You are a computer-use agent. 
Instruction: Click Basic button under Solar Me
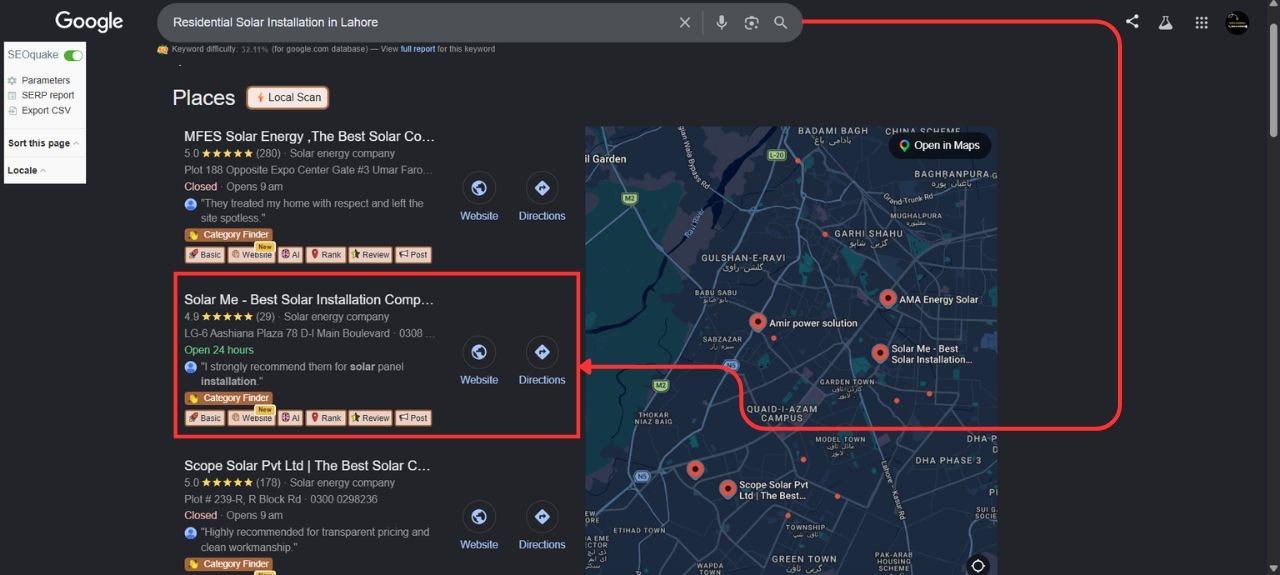pos(204,418)
